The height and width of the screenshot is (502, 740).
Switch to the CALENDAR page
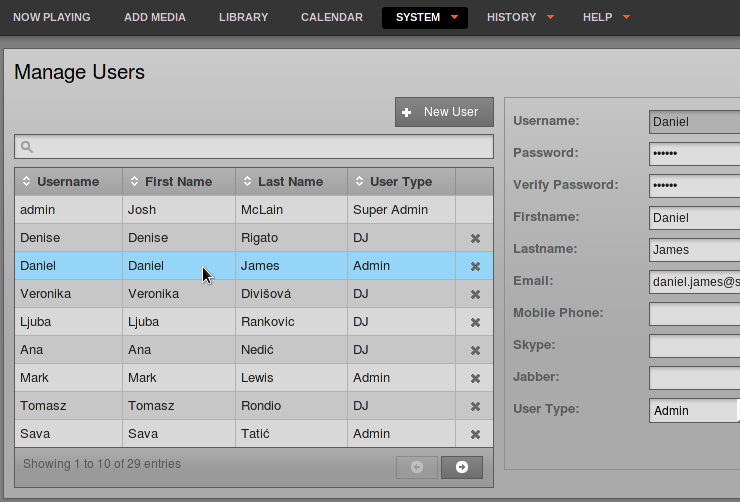click(x=332, y=17)
